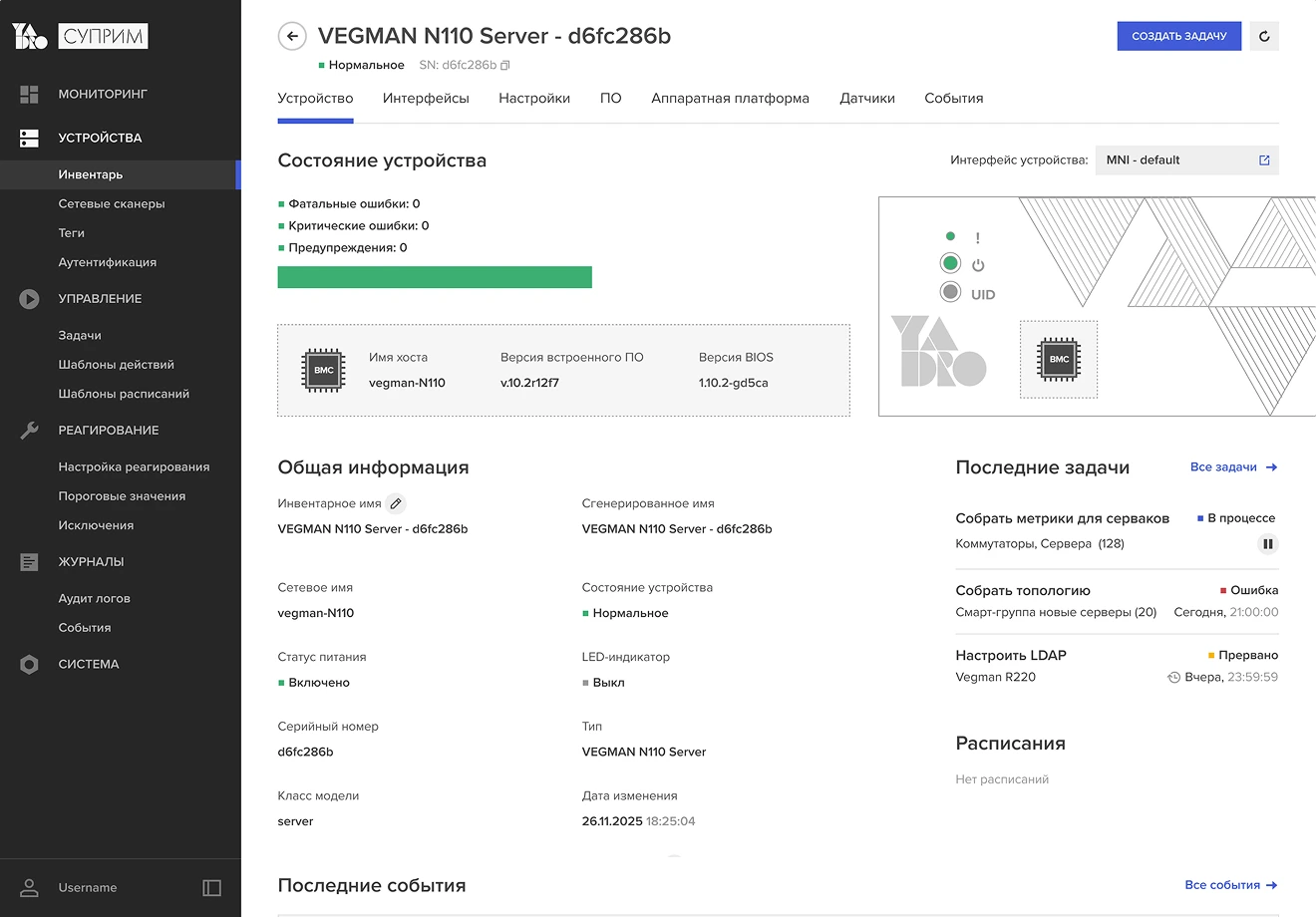Click the green device health progress bar
1316x917 pixels.
click(435, 277)
